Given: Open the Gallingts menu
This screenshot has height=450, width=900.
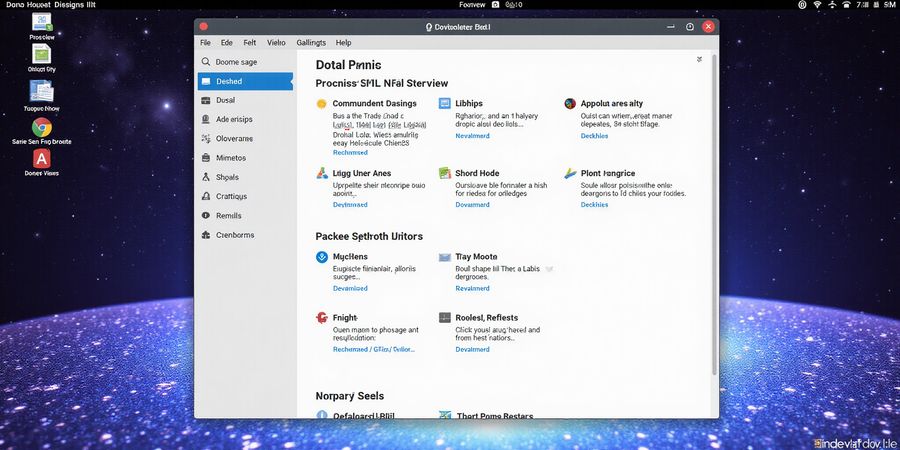Looking at the screenshot, I should tap(311, 42).
